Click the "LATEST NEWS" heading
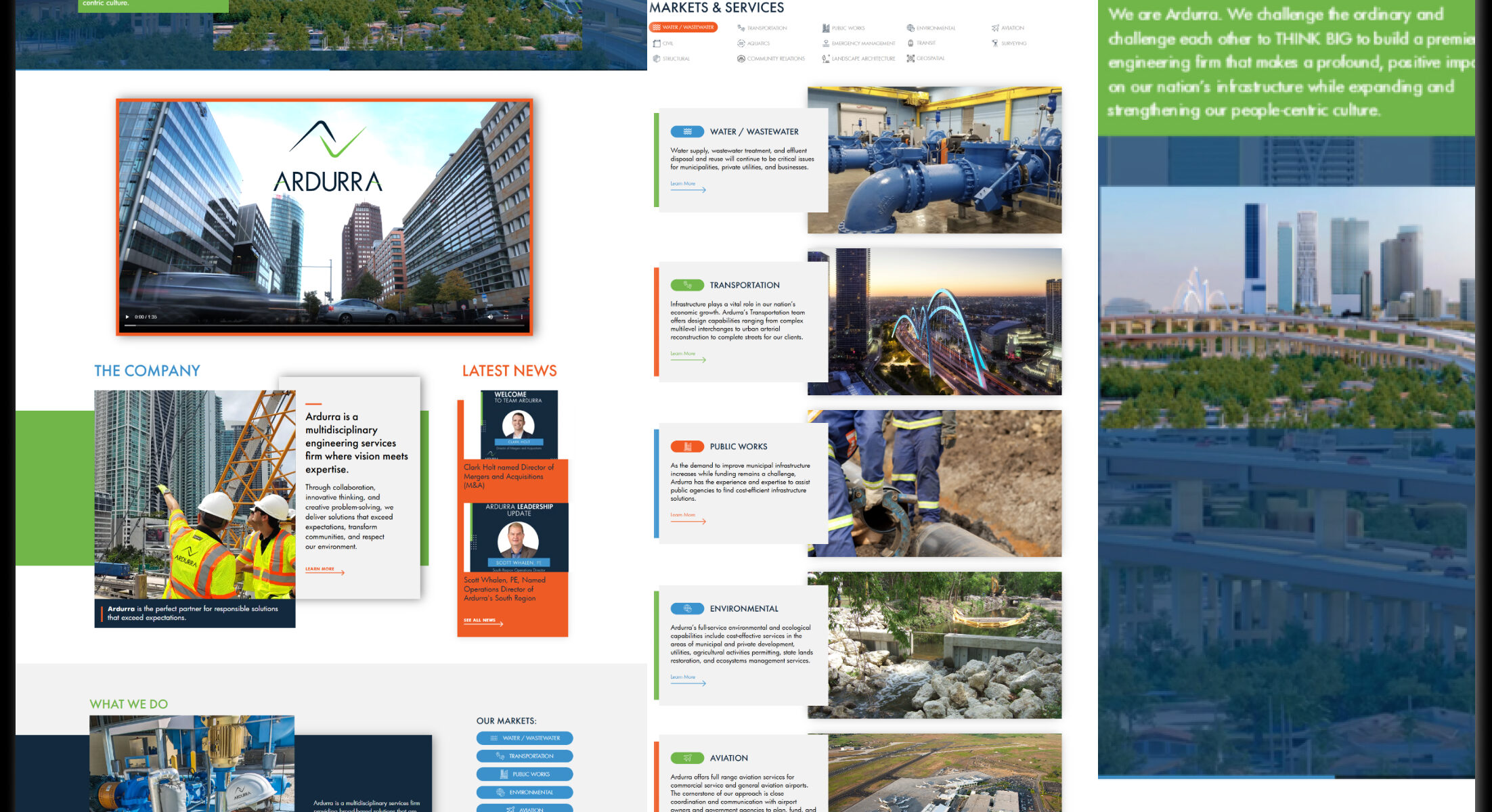This screenshot has height=812, width=1492. (509, 371)
